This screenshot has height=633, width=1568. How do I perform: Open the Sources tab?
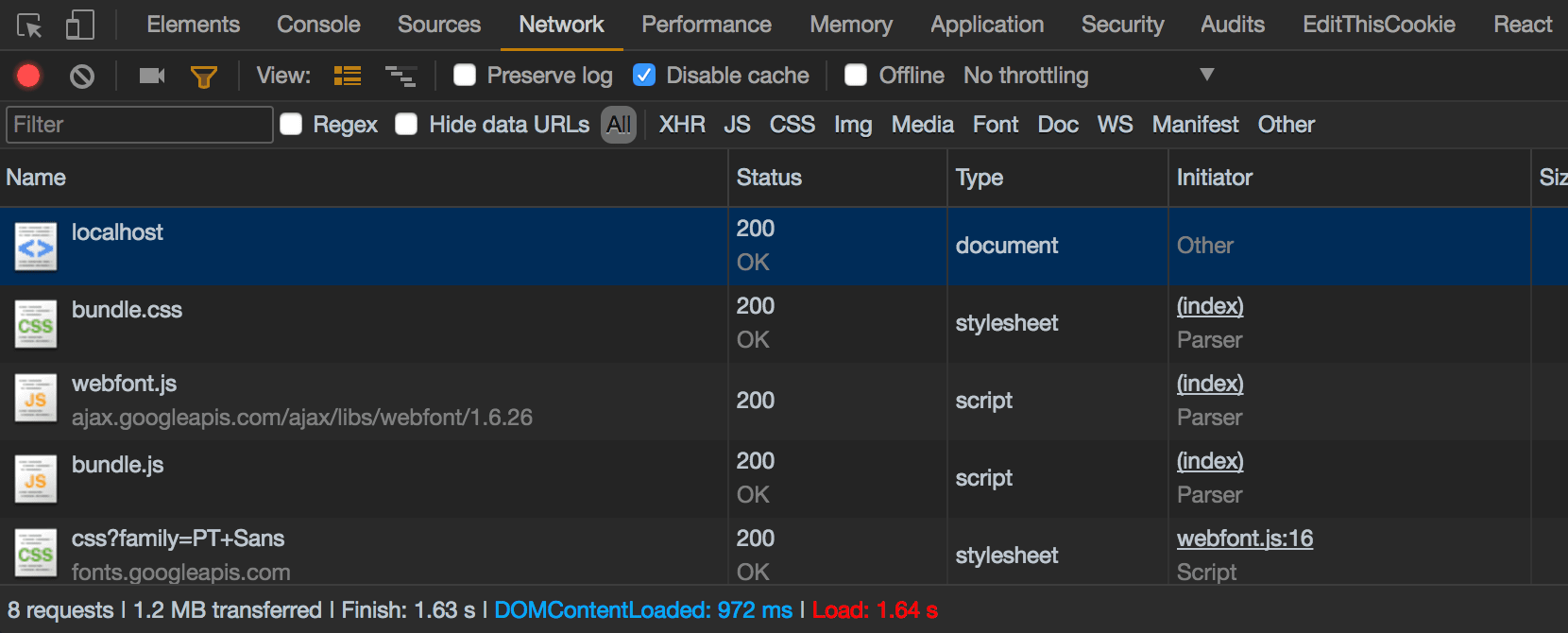439,25
